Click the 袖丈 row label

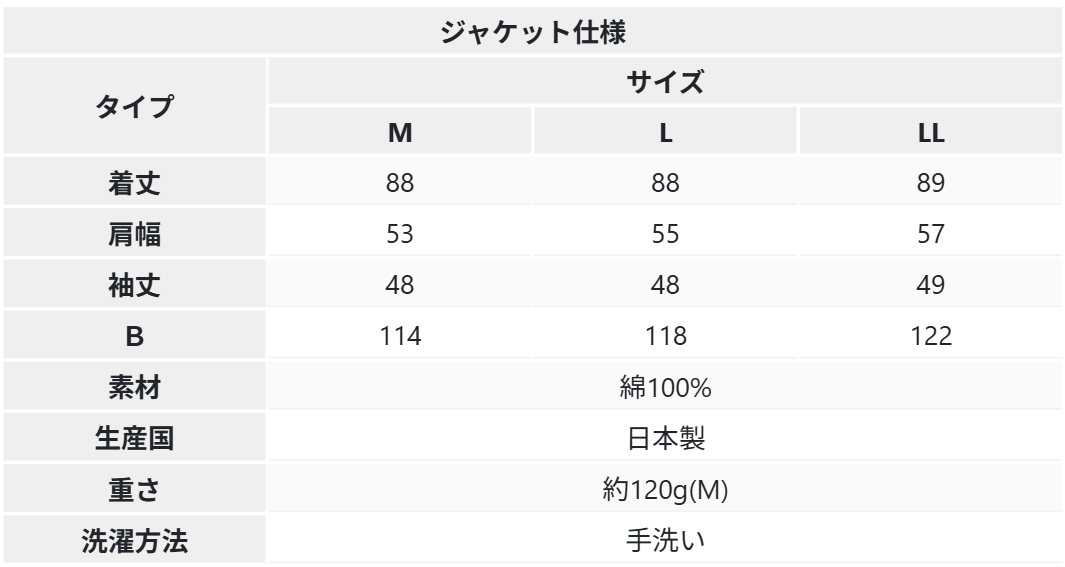[133, 286]
